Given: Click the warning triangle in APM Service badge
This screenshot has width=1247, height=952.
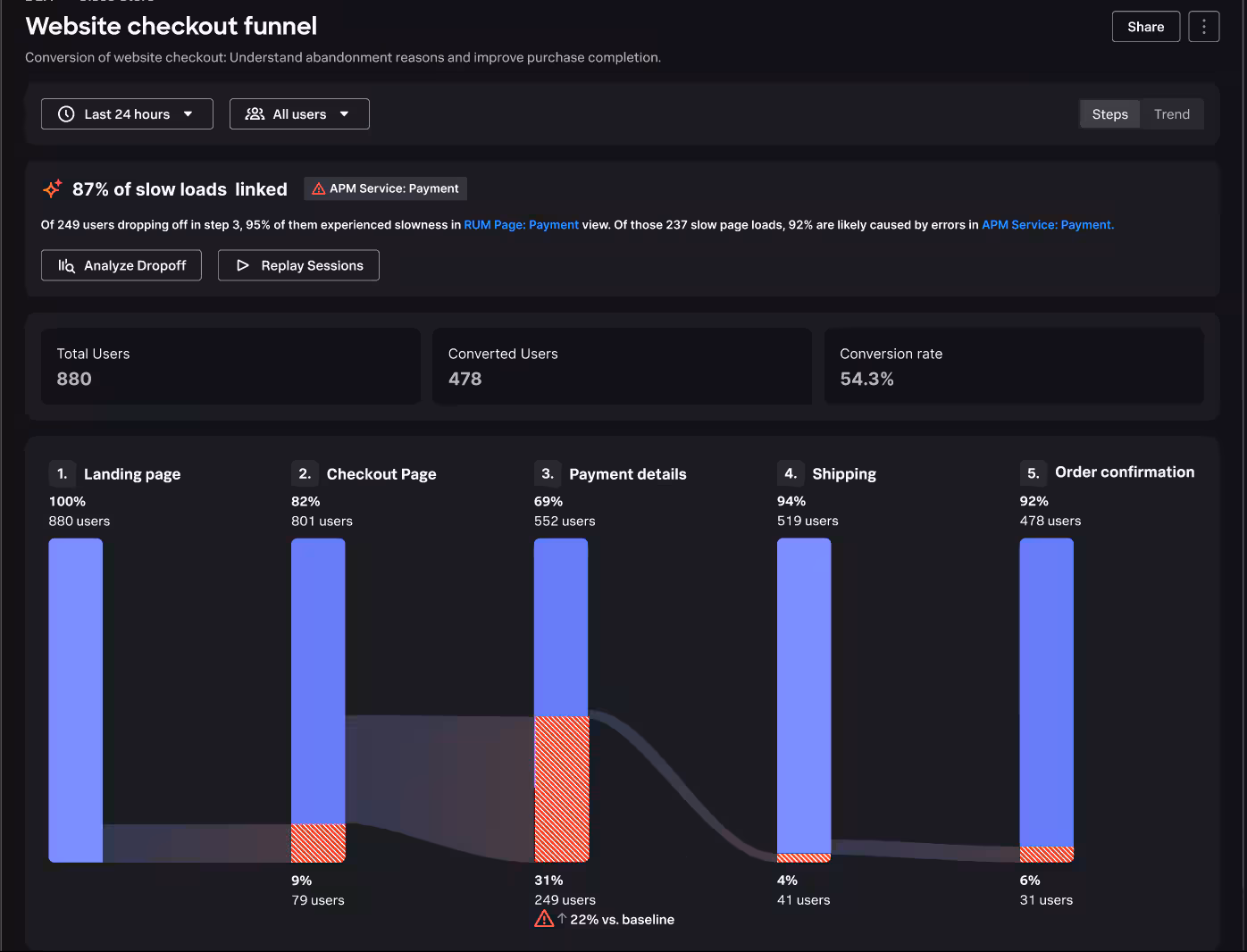Looking at the screenshot, I should 318,188.
